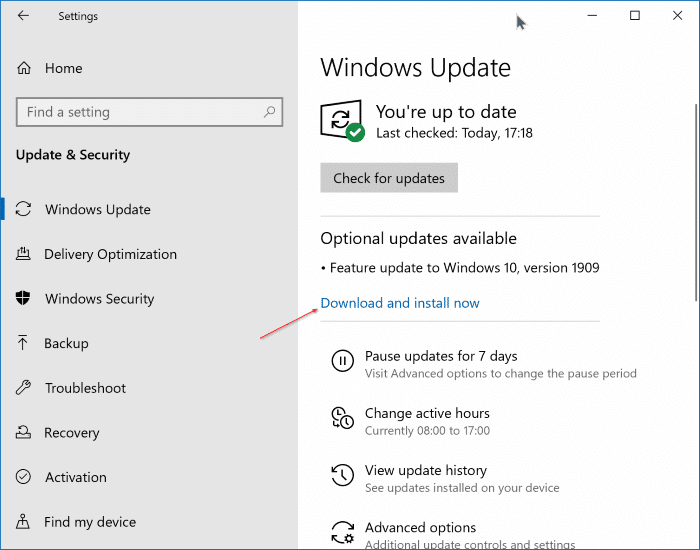This screenshot has width=700, height=550.
Task: Click Optional updates available heading
Action: pos(418,238)
